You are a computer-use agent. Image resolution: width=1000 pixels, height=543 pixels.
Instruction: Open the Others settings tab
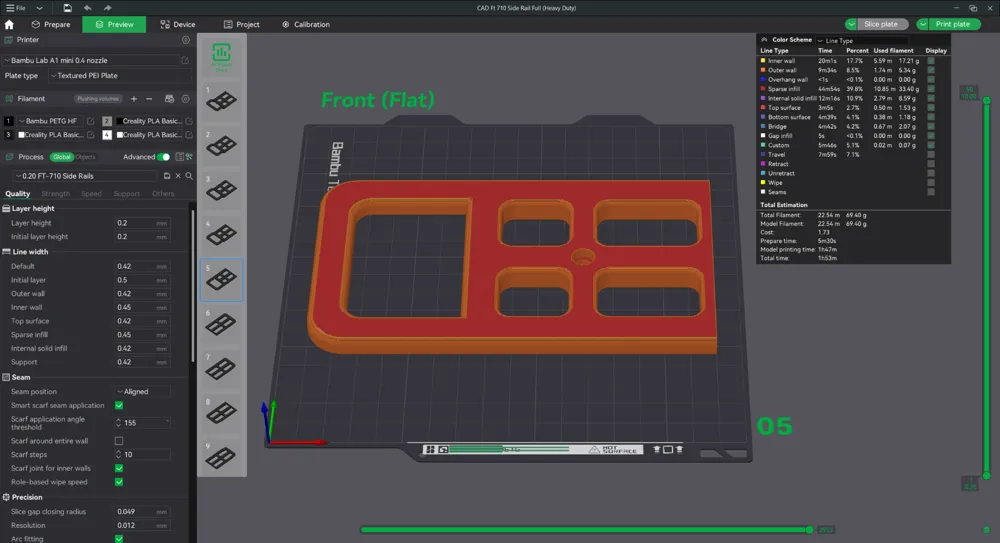pyautogui.click(x=163, y=193)
